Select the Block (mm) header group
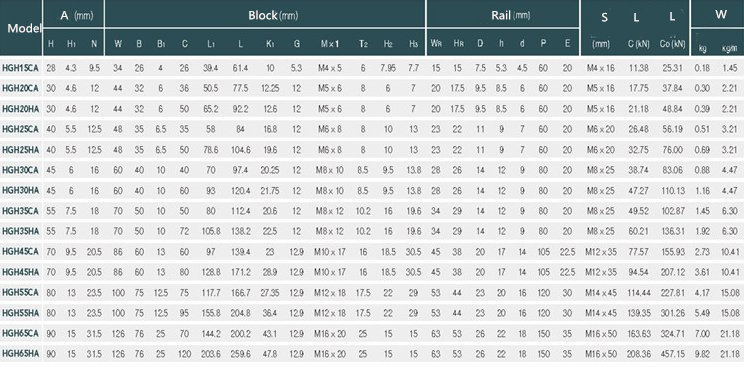Screen dimensions: 744x367 click(273, 15)
